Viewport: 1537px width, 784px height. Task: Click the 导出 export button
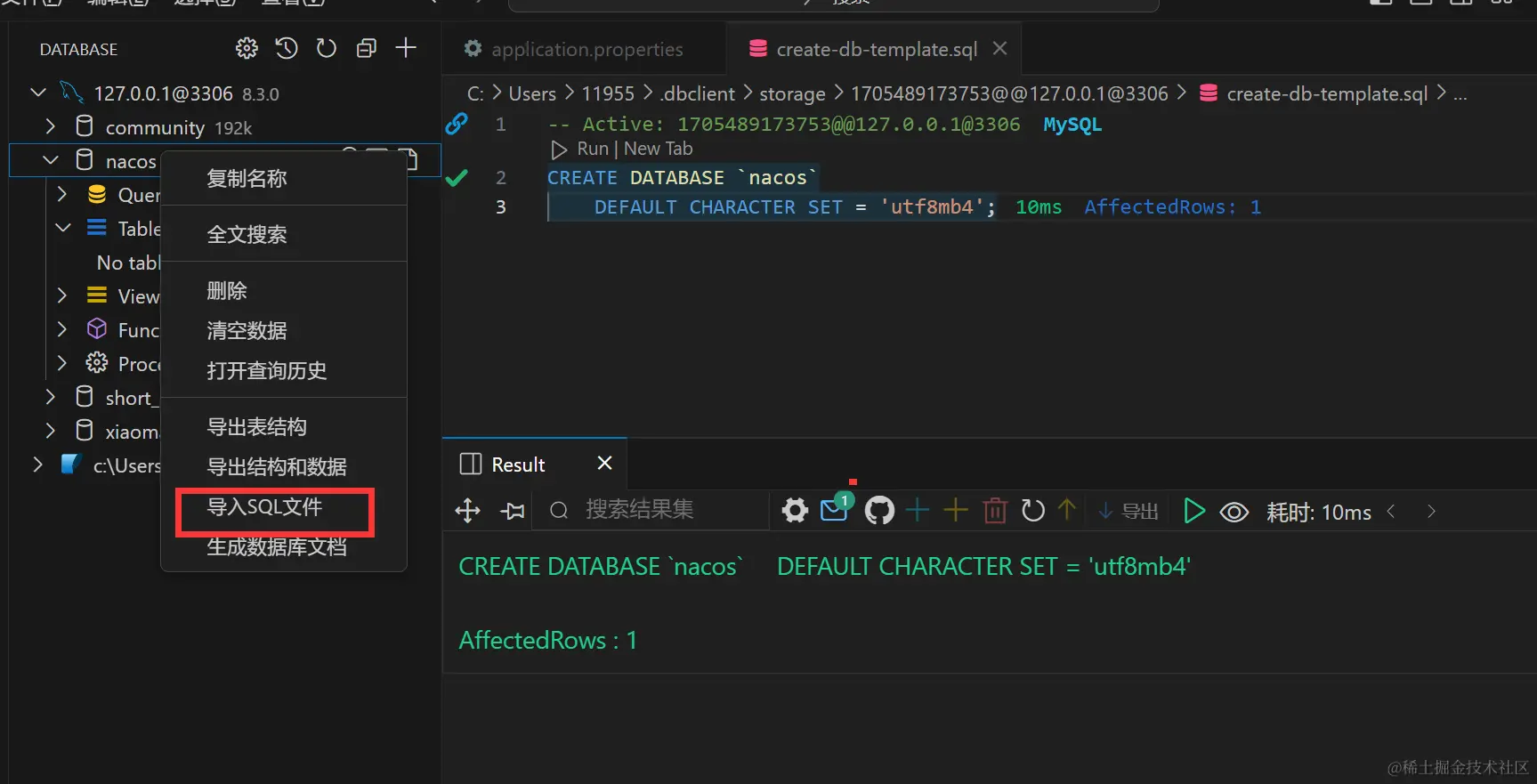(1128, 511)
